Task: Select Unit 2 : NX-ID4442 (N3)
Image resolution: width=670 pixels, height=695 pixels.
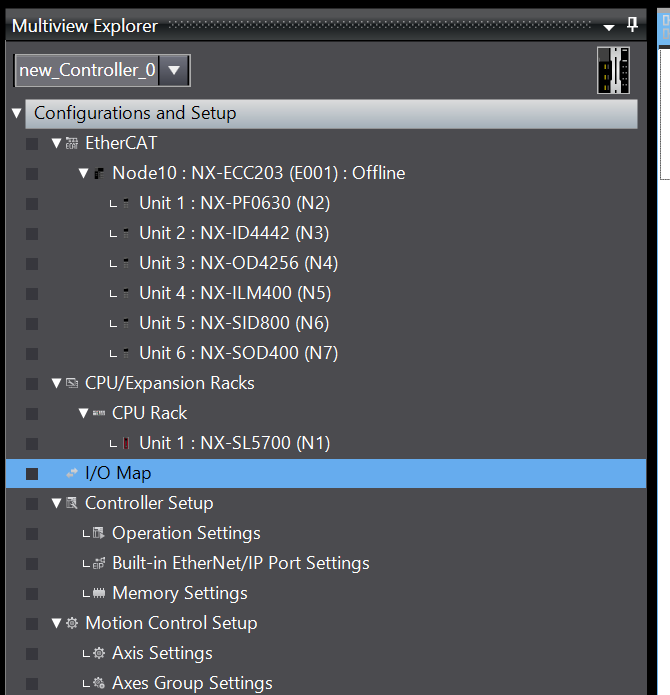Action: pos(234,233)
